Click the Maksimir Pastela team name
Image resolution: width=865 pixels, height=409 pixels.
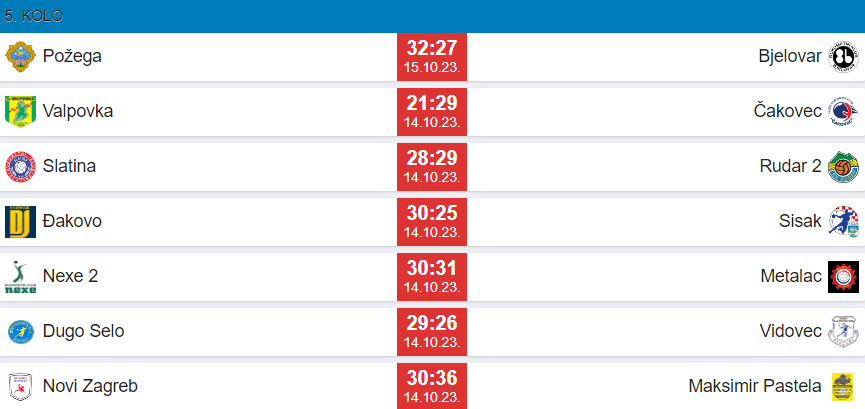pyautogui.click(x=754, y=386)
